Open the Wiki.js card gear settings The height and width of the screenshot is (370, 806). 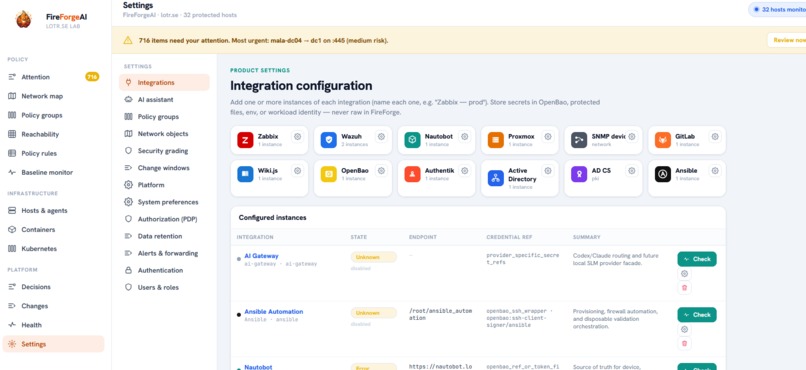[297, 171]
